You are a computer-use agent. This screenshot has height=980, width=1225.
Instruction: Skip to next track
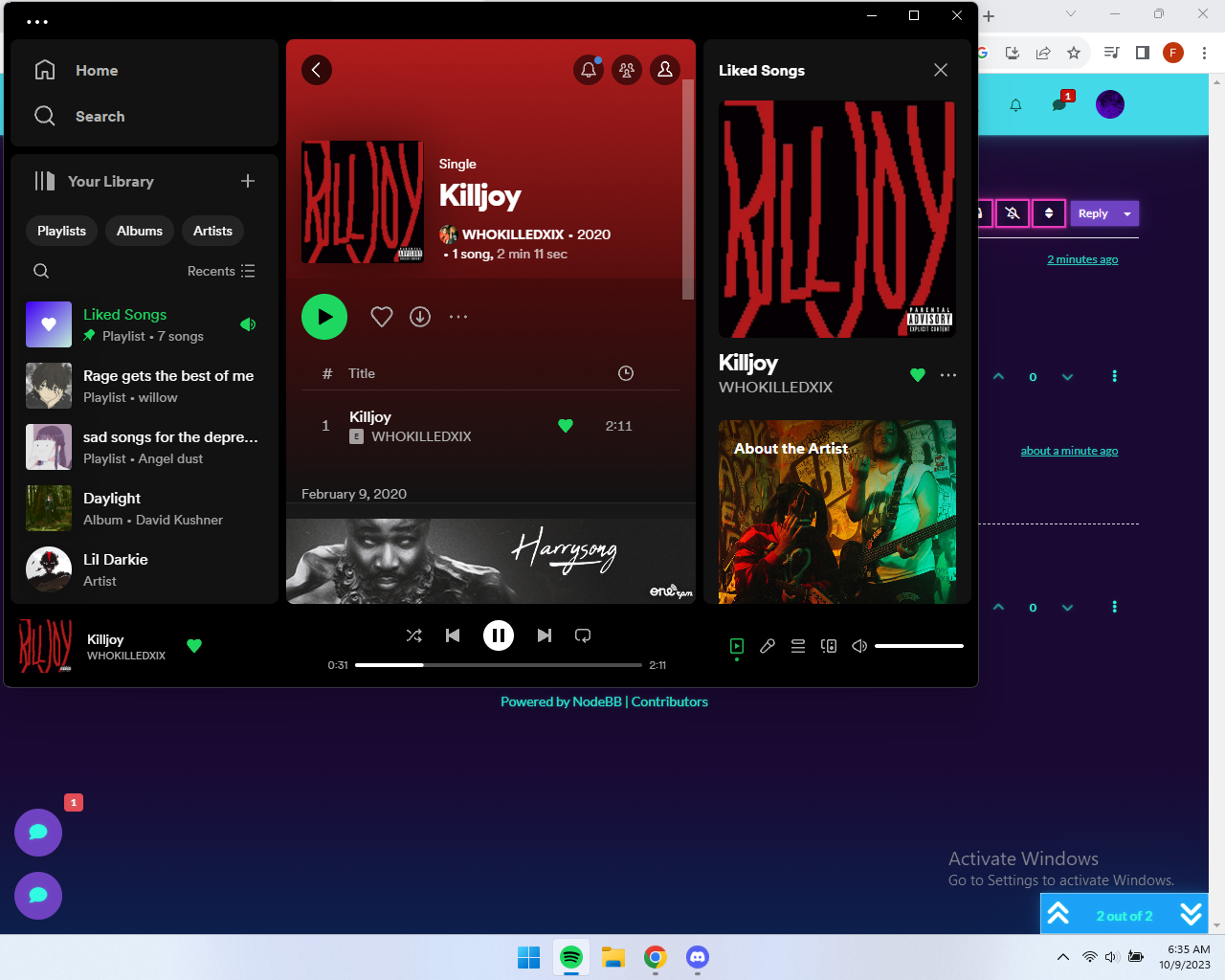545,635
